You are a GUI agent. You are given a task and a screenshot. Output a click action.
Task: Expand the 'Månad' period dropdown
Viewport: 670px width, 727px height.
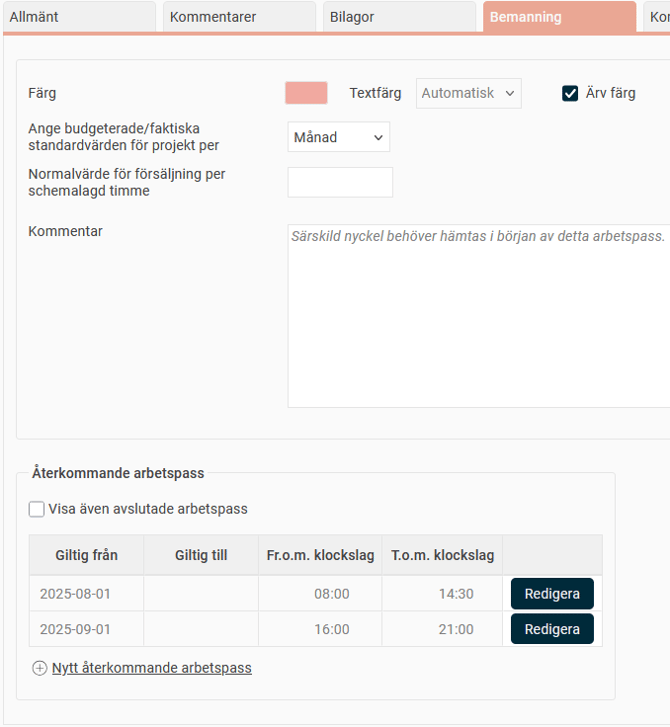338,137
